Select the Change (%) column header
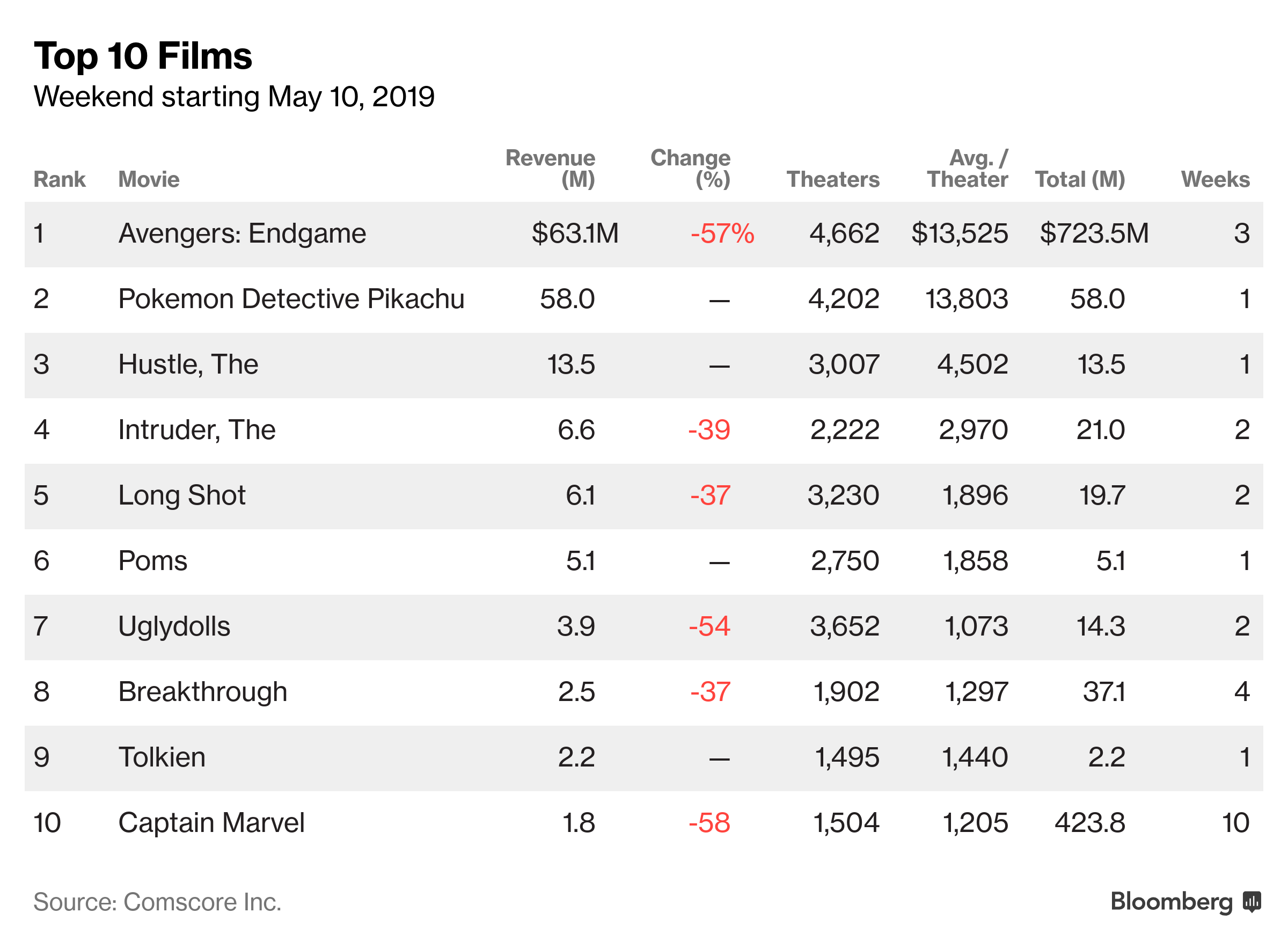 pos(690,169)
